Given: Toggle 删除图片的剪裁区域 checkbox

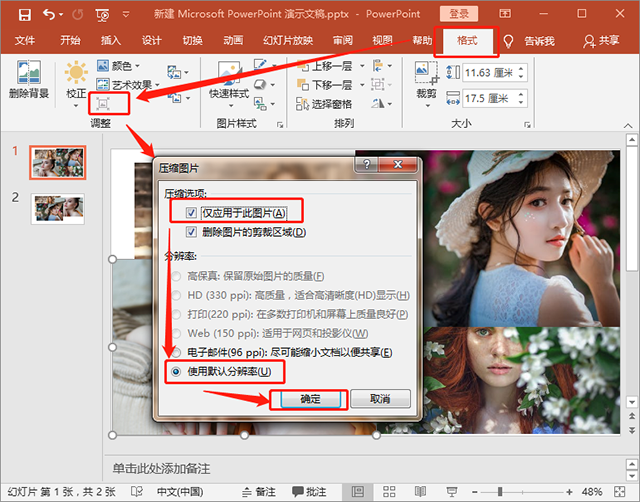Looking at the screenshot, I should [191, 232].
